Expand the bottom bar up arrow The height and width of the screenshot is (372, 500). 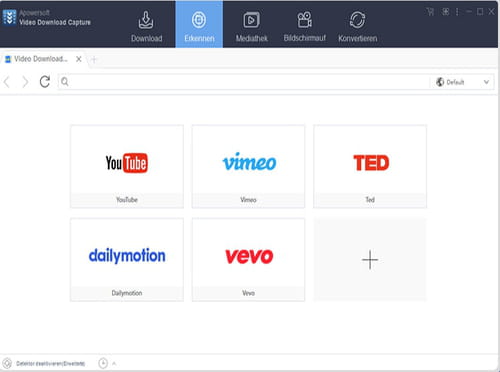click(x=114, y=363)
